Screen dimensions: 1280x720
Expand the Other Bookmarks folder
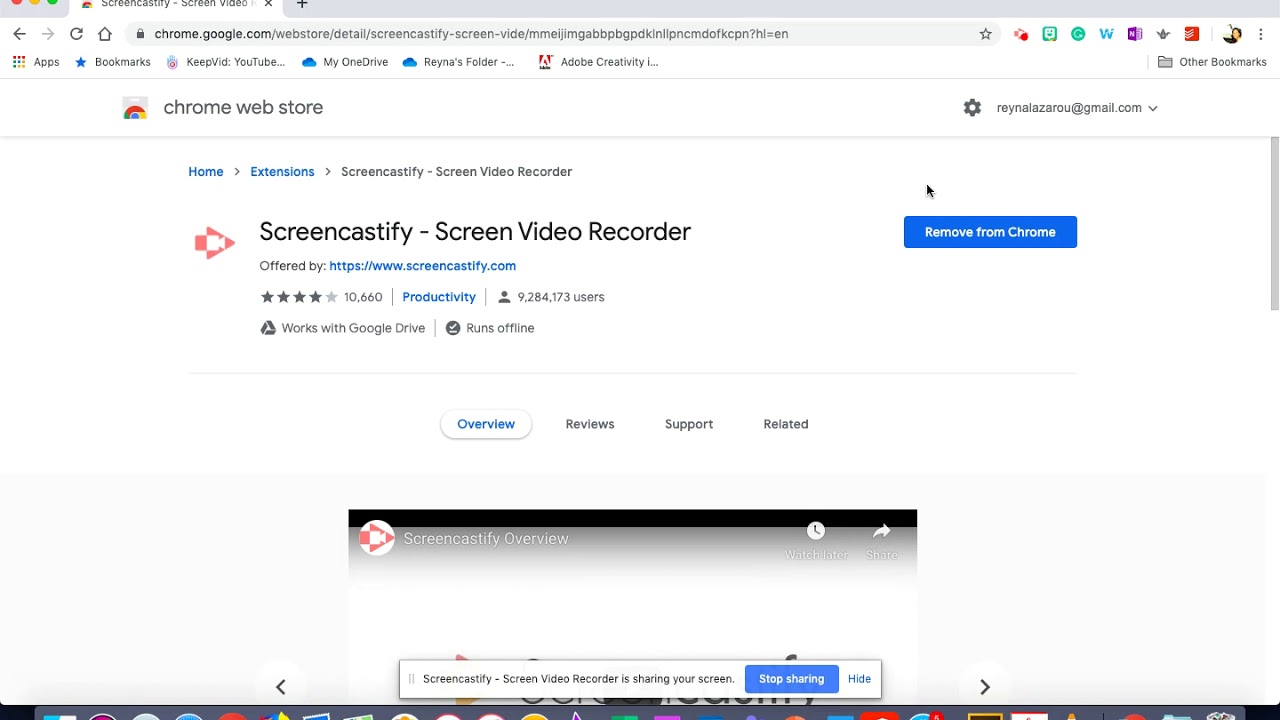click(1212, 62)
